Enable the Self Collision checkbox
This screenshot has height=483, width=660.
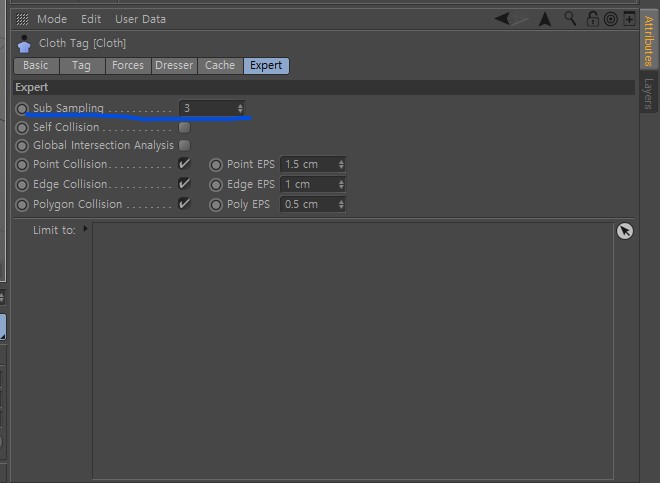click(x=184, y=127)
